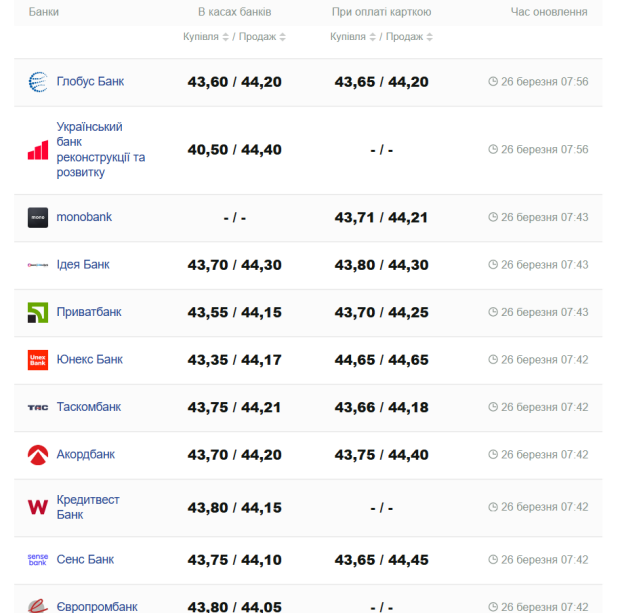
Task: Click the TAC Таскомбанк logo icon
Action: click(x=38, y=407)
